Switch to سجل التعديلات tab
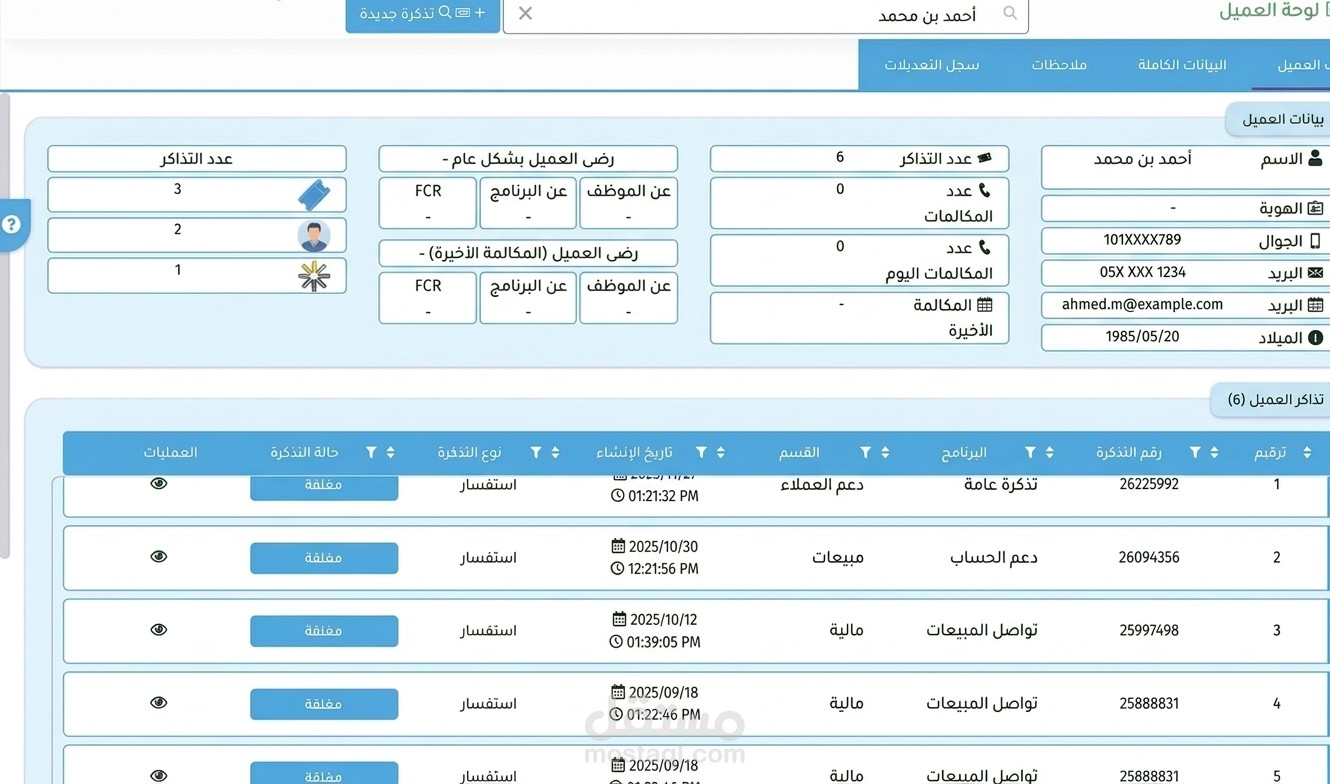The image size is (1330, 784). (x=932, y=65)
